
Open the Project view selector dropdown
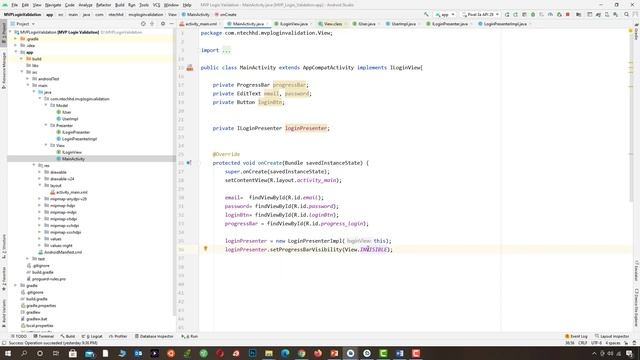pyautogui.click(x=23, y=24)
